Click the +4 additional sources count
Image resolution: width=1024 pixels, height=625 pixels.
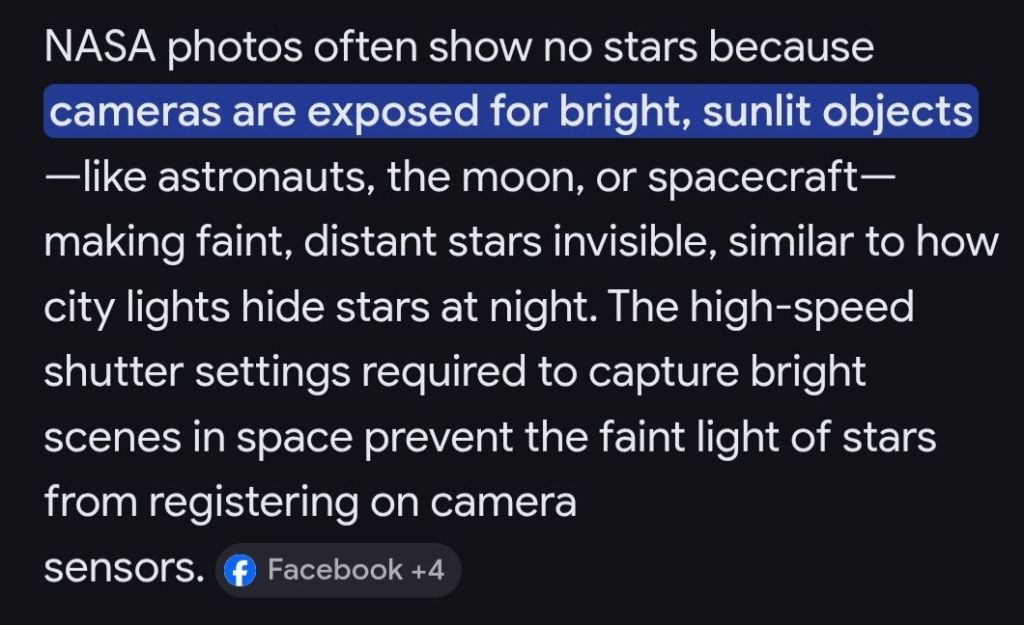pos(427,571)
